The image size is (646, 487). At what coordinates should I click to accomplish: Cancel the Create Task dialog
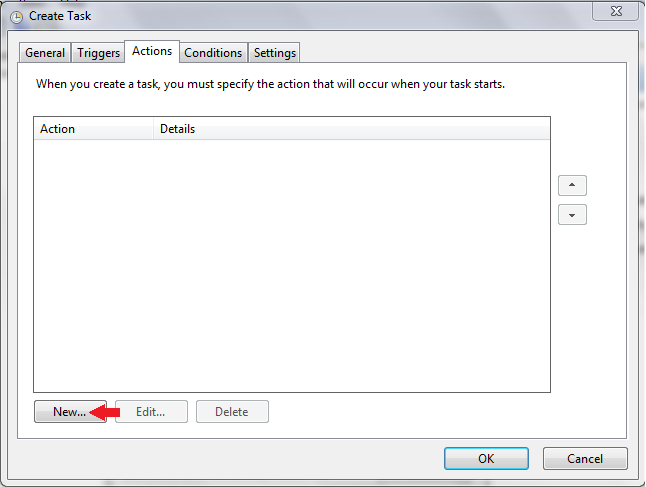[x=585, y=459]
